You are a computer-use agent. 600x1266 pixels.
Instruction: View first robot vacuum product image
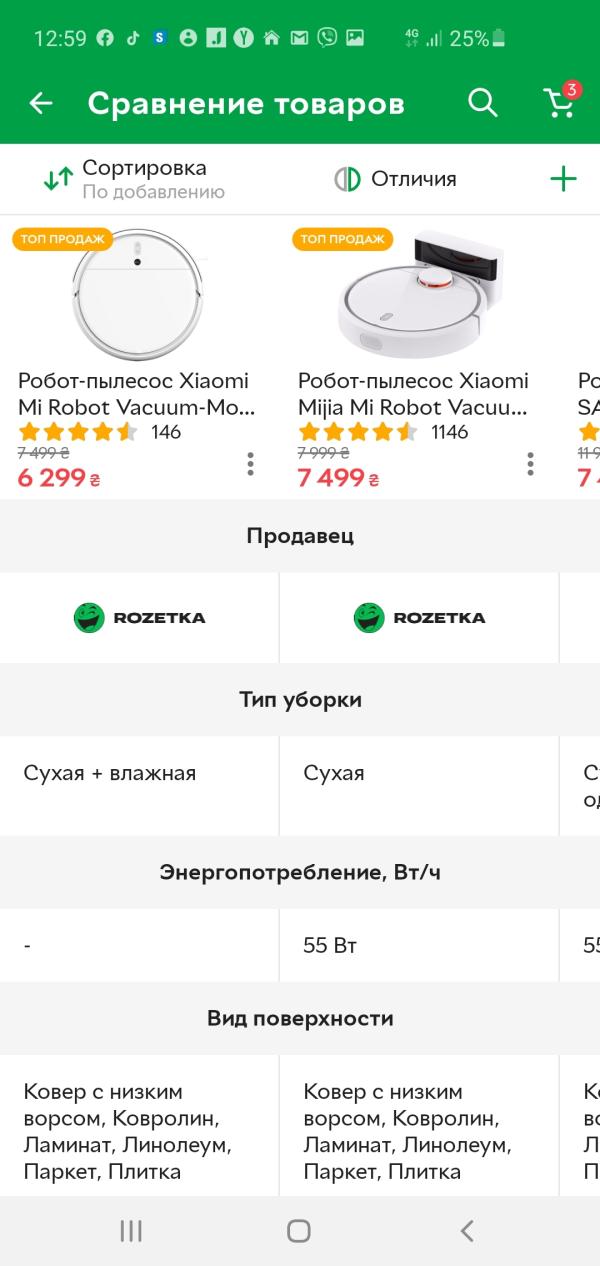tap(139, 292)
